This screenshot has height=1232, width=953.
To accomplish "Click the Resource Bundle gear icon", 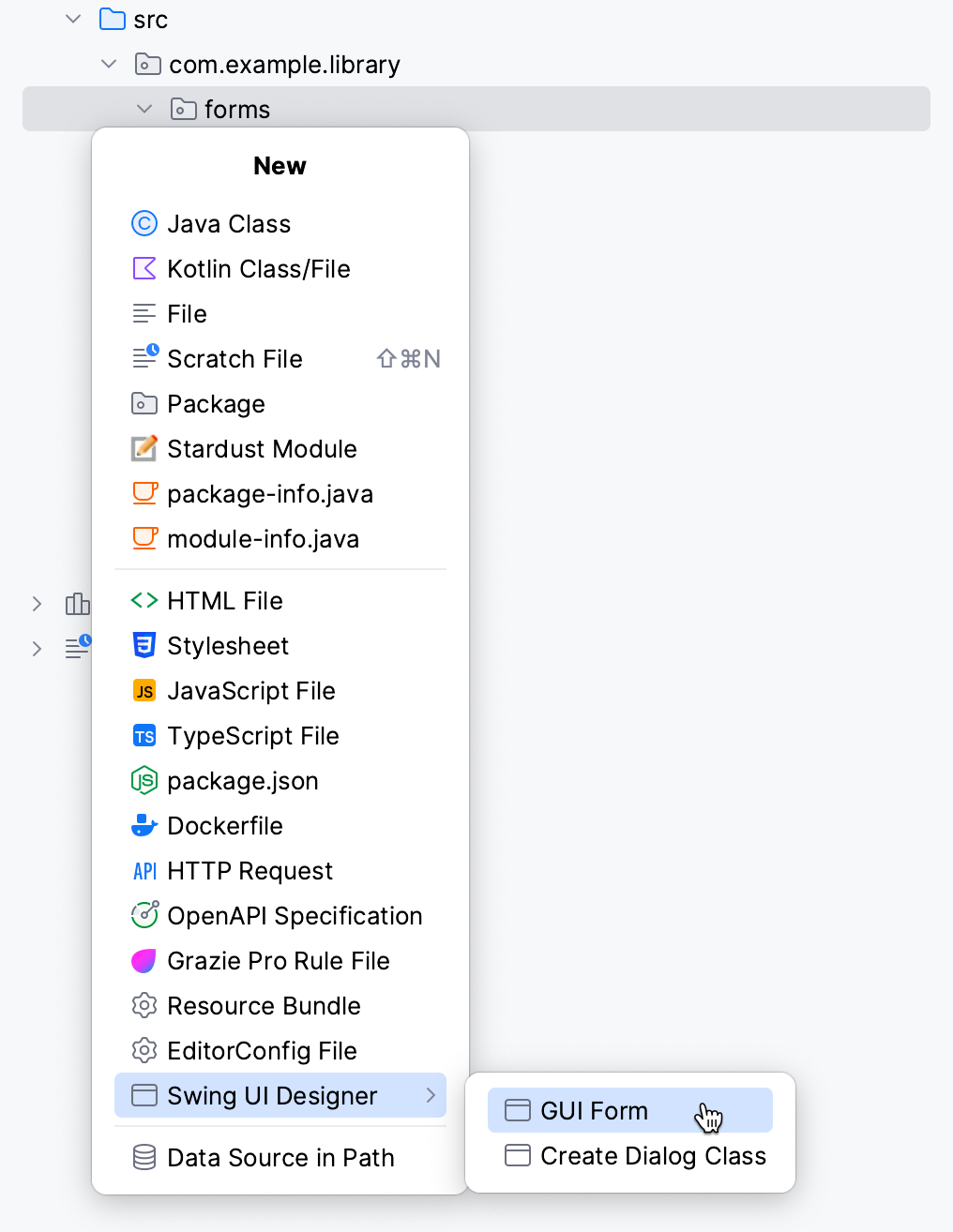I will pyautogui.click(x=144, y=1005).
